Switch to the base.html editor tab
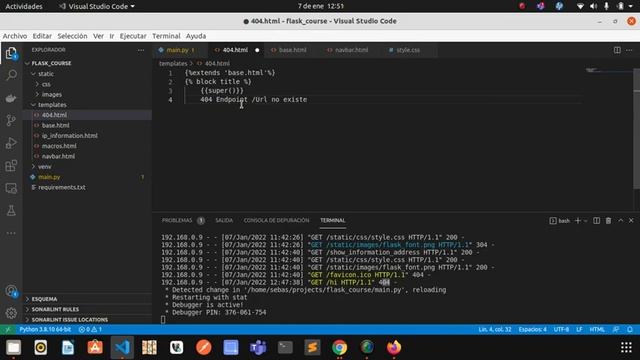The height and width of the screenshot is (360, 640). point(291,50)
